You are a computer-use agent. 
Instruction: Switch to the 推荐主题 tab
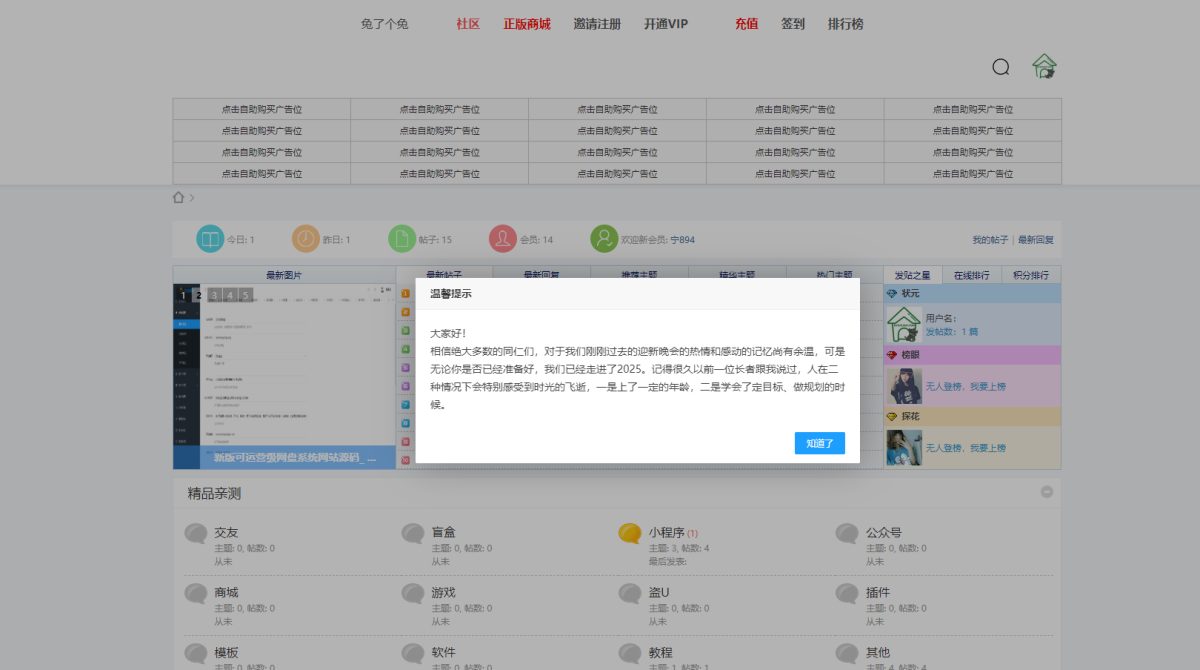[x=639, y=274]
